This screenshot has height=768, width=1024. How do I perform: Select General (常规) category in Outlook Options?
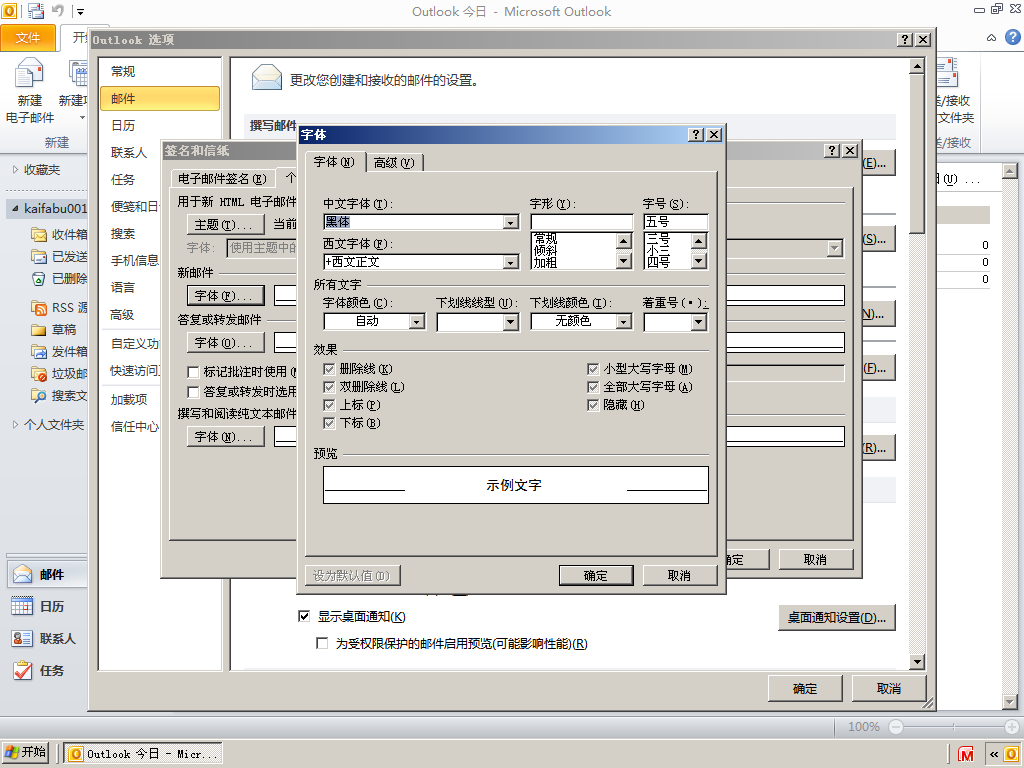[159, 71]
